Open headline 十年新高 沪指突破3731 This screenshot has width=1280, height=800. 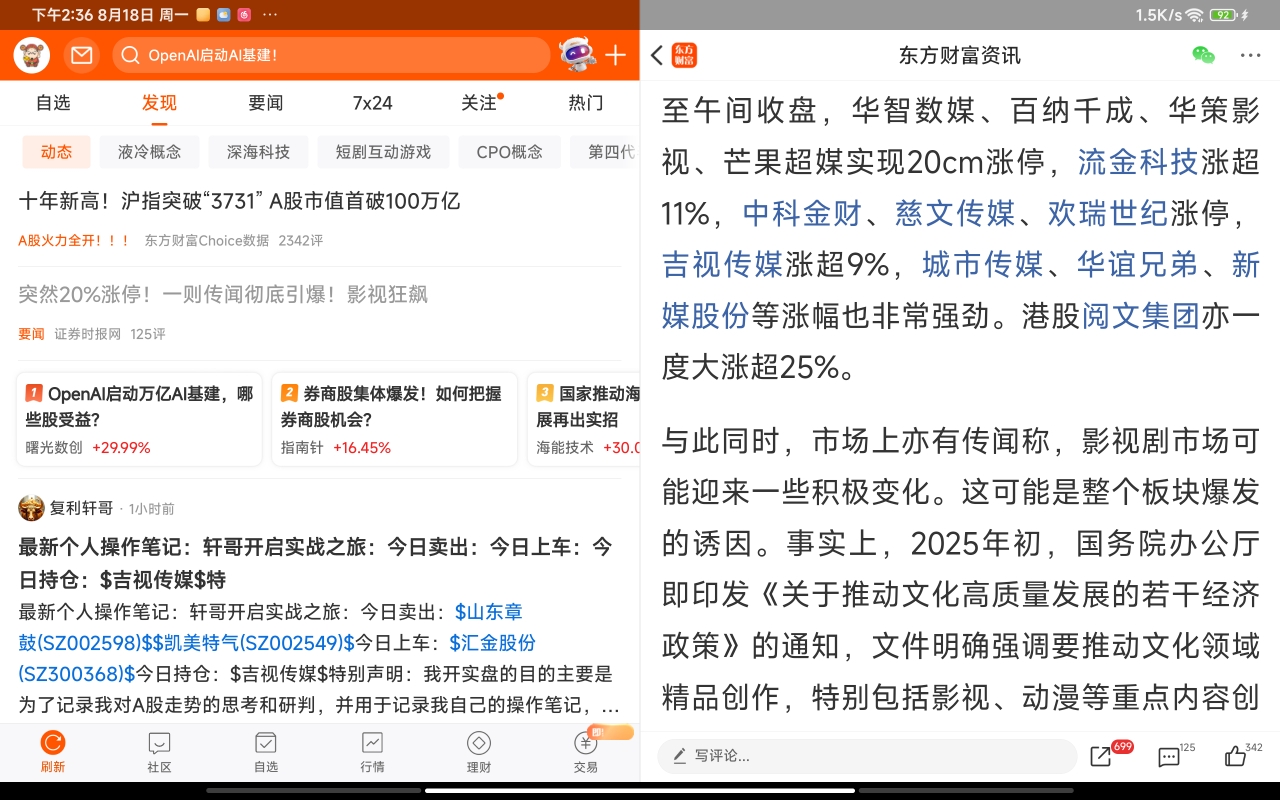tap(239, 201)
